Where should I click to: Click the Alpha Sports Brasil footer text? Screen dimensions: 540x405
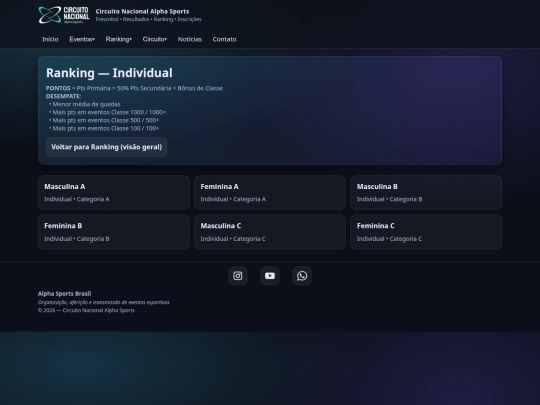pos(64,294)
